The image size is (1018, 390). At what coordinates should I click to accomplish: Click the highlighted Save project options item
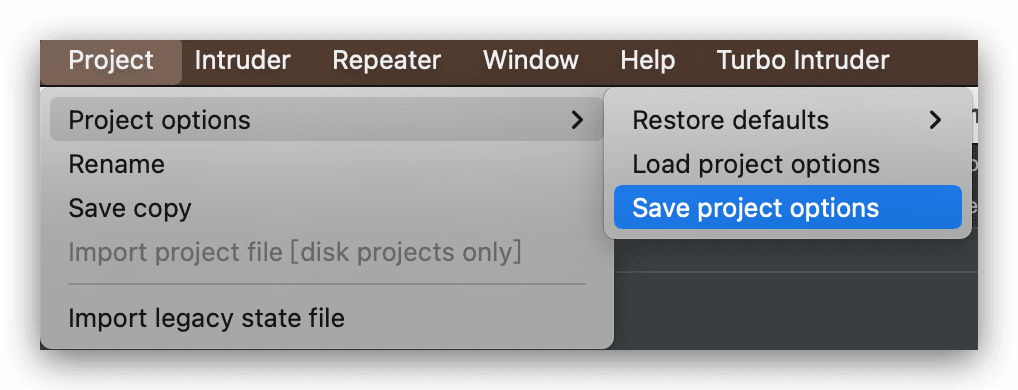click(788, 208)
